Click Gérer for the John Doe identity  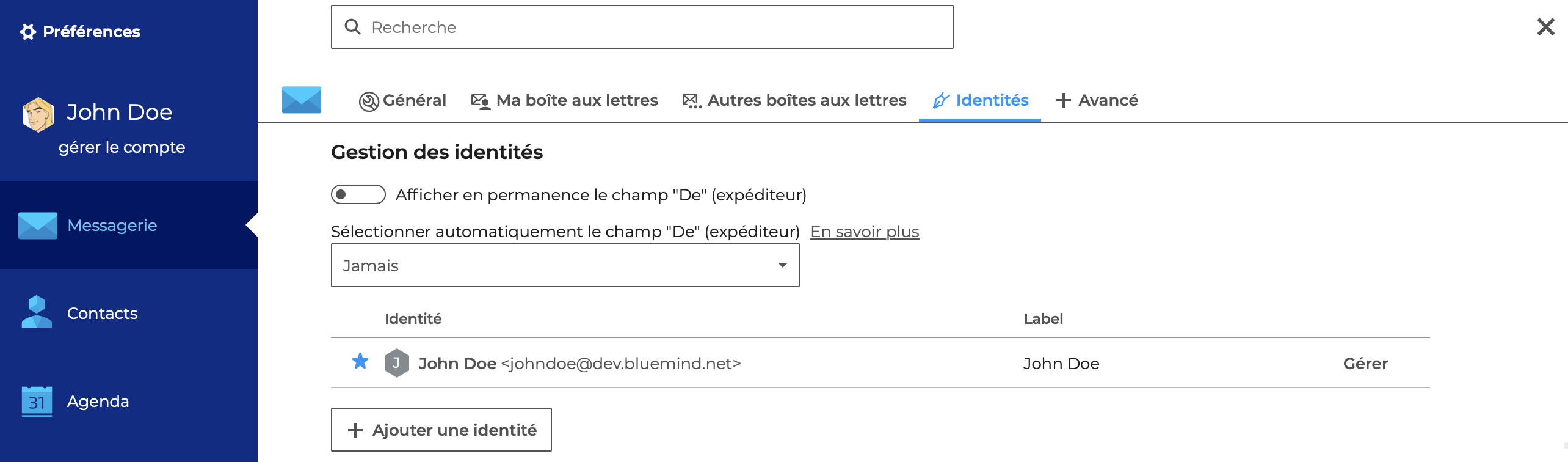[1365, 364]
